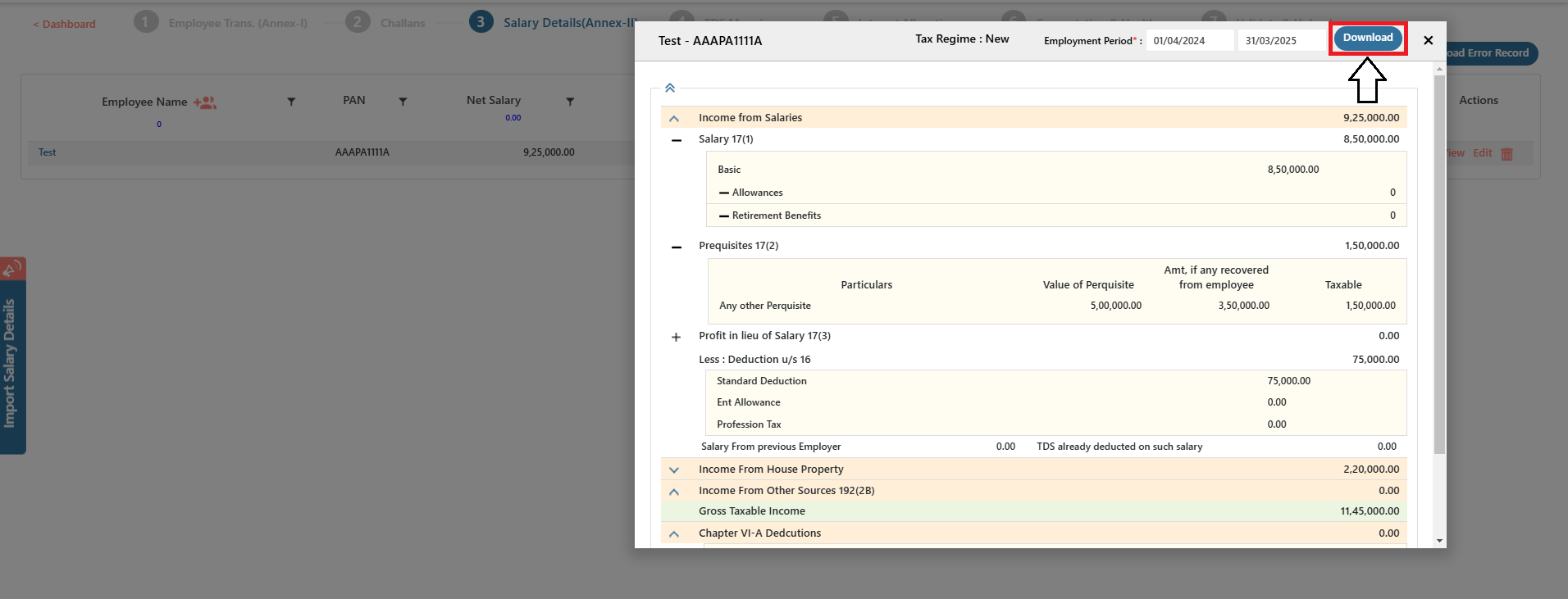Click scrollbar down arrow in popup

(x=1439, y=541)
